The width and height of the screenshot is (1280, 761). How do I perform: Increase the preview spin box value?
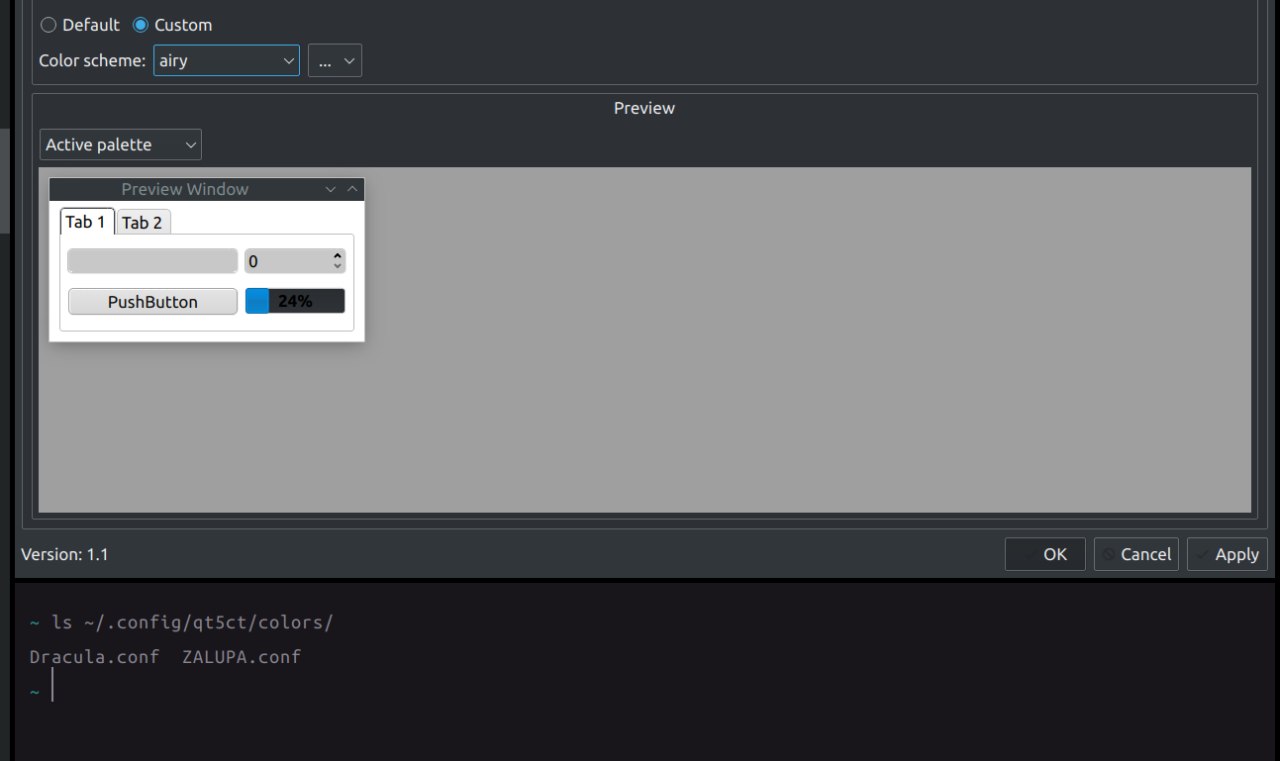[337, 255]
